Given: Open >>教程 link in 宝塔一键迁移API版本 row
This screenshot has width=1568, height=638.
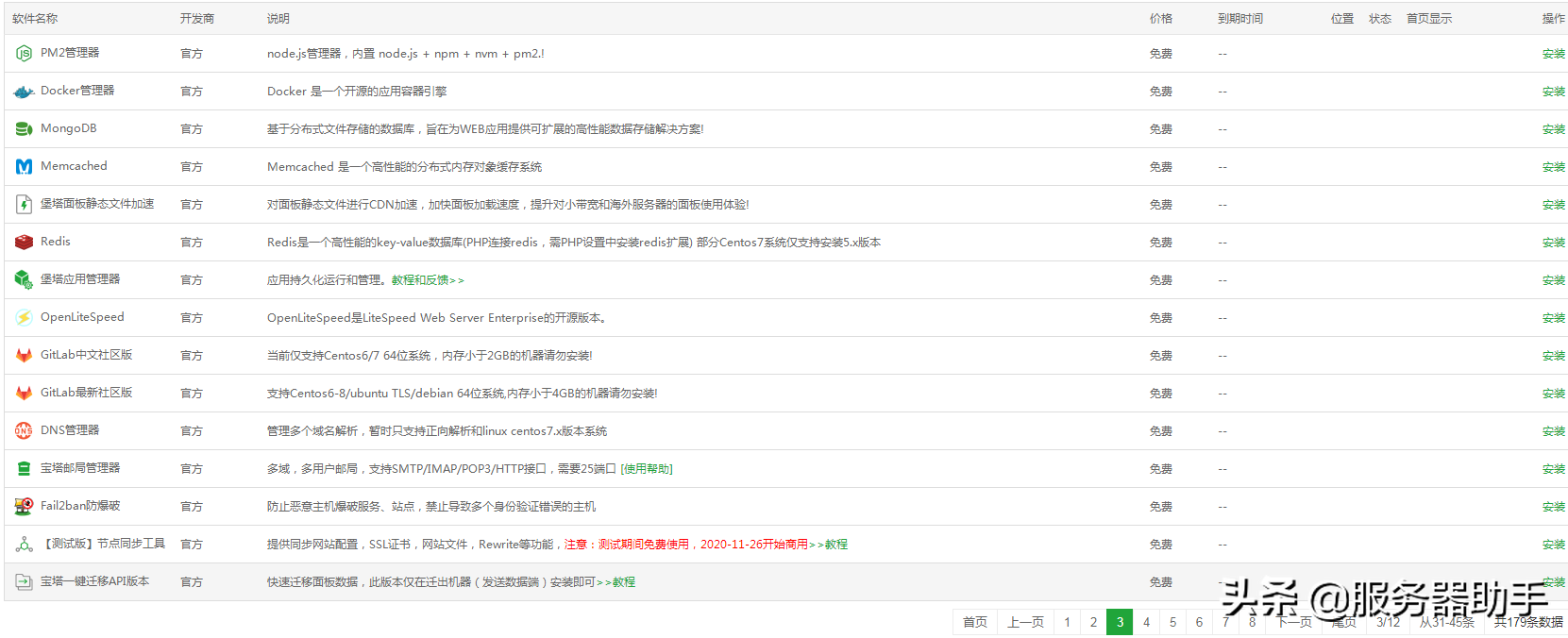Looking at the screenshot, I should [615, 582].
